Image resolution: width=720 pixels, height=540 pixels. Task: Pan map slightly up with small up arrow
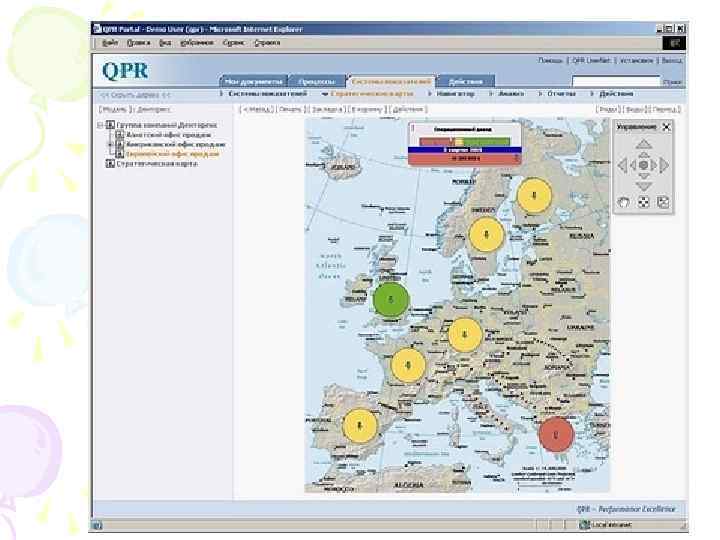(643, 155)
